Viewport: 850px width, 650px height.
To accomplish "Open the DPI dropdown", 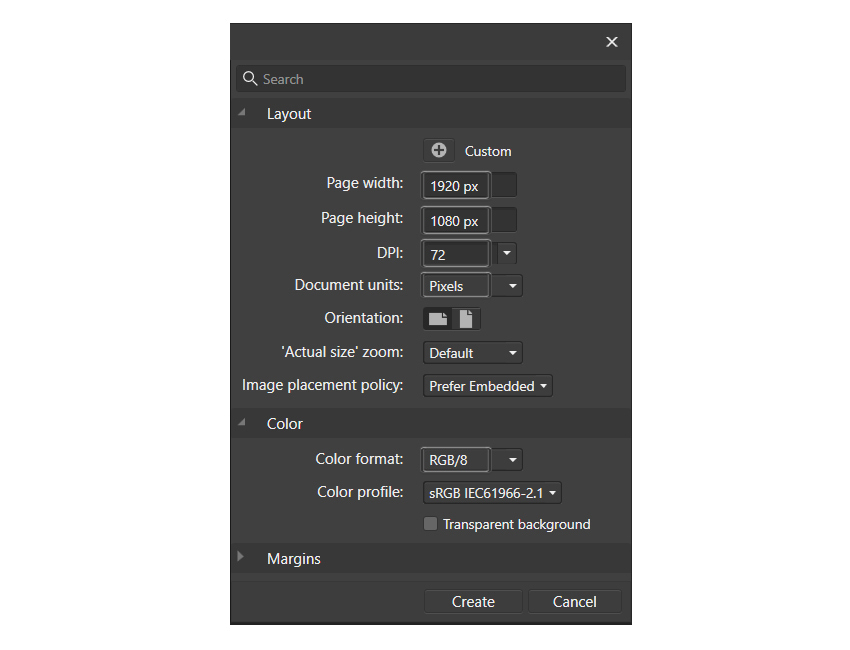I will 507,253.
